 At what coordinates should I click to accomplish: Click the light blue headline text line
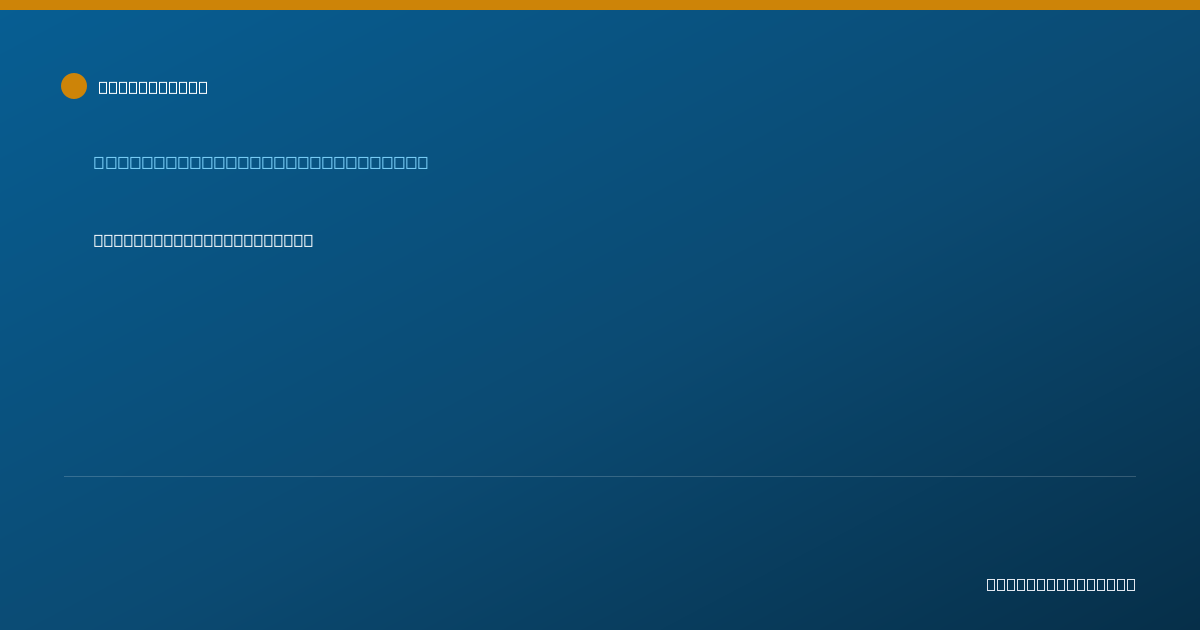(x=261, y=162)
